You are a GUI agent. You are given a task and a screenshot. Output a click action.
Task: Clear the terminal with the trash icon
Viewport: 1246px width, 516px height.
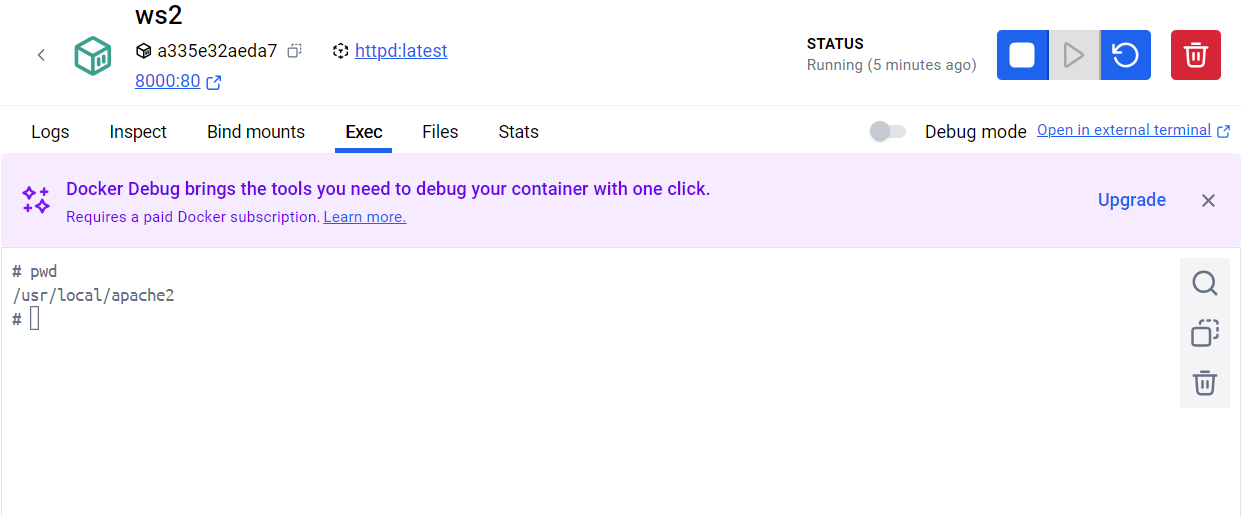tap(1205, 382)
